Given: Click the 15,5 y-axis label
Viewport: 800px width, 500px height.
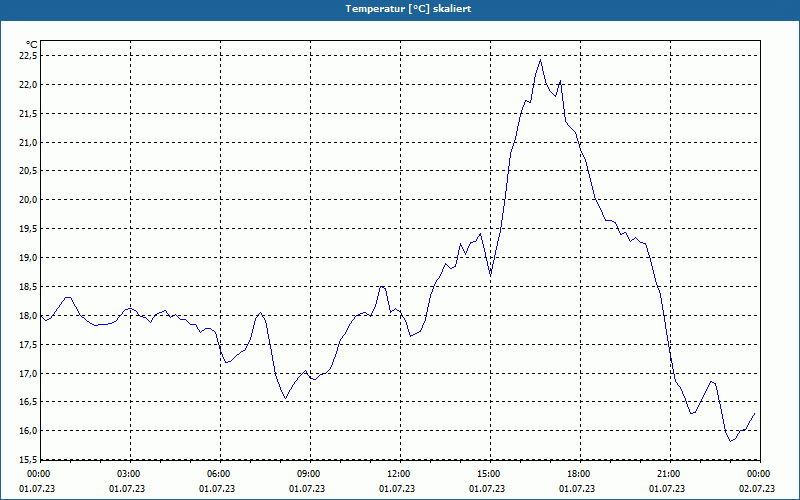Looking at the screenshot, I should click(x=29, y=460).
